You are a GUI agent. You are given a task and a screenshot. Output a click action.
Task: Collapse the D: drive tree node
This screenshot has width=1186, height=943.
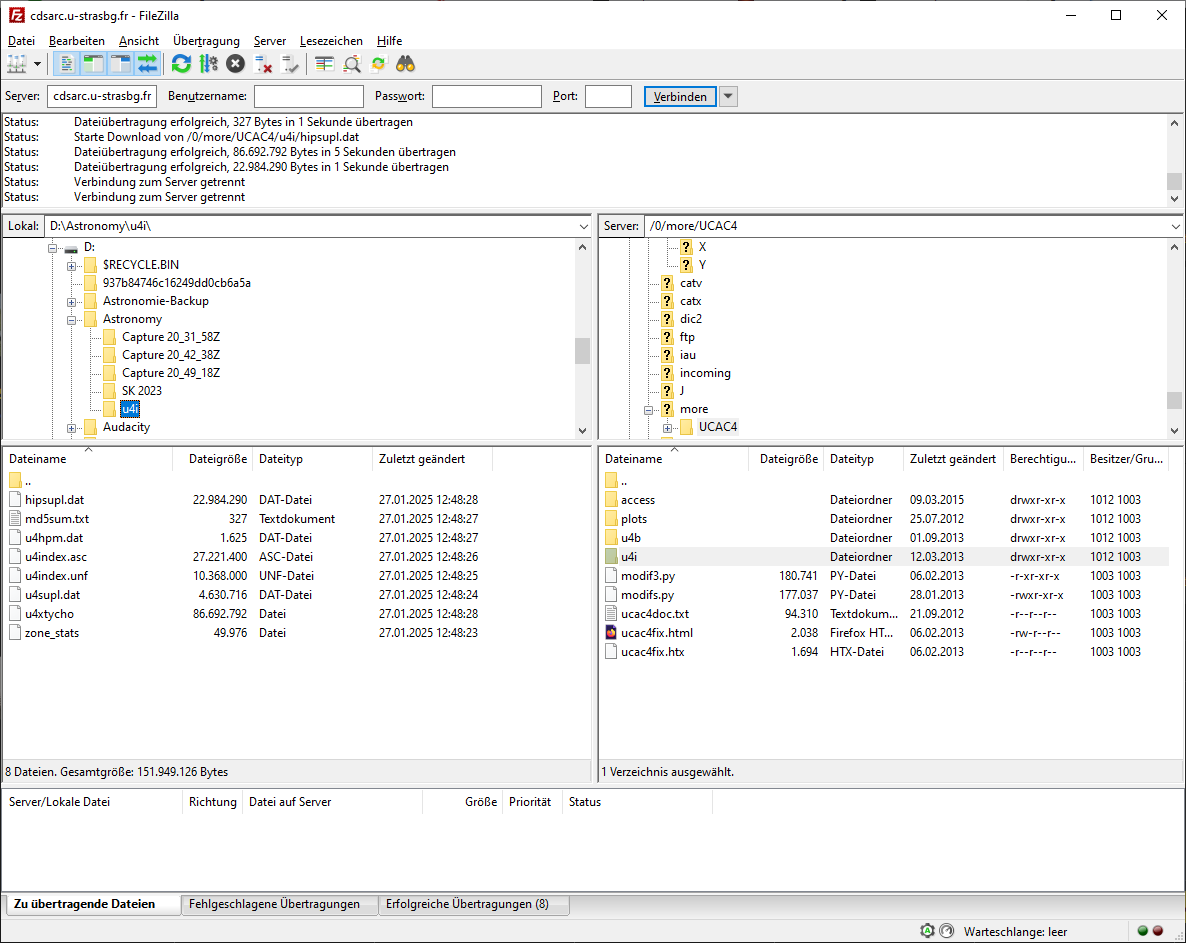point(52,247)
